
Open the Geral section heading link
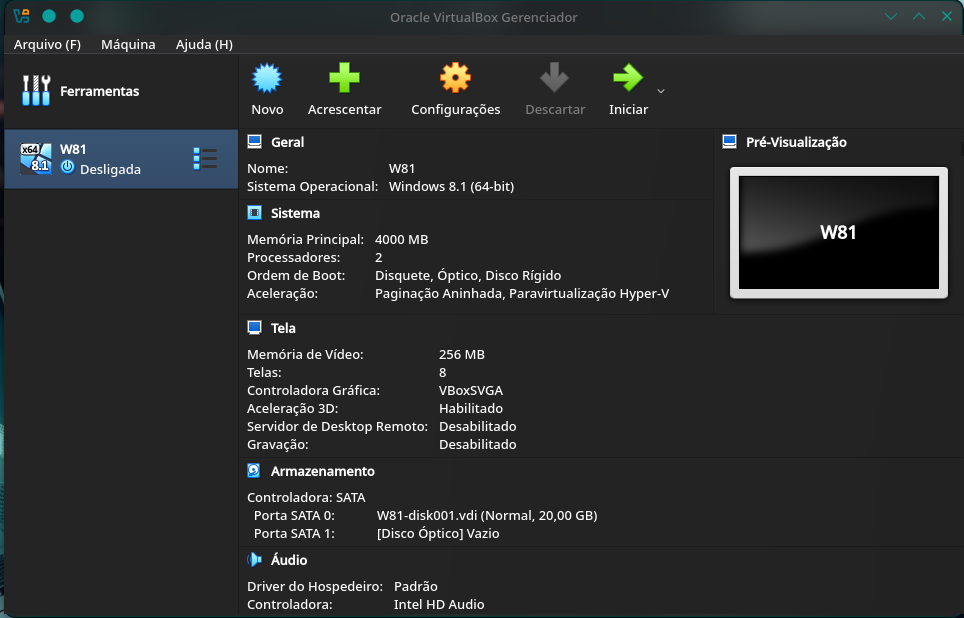288,142
